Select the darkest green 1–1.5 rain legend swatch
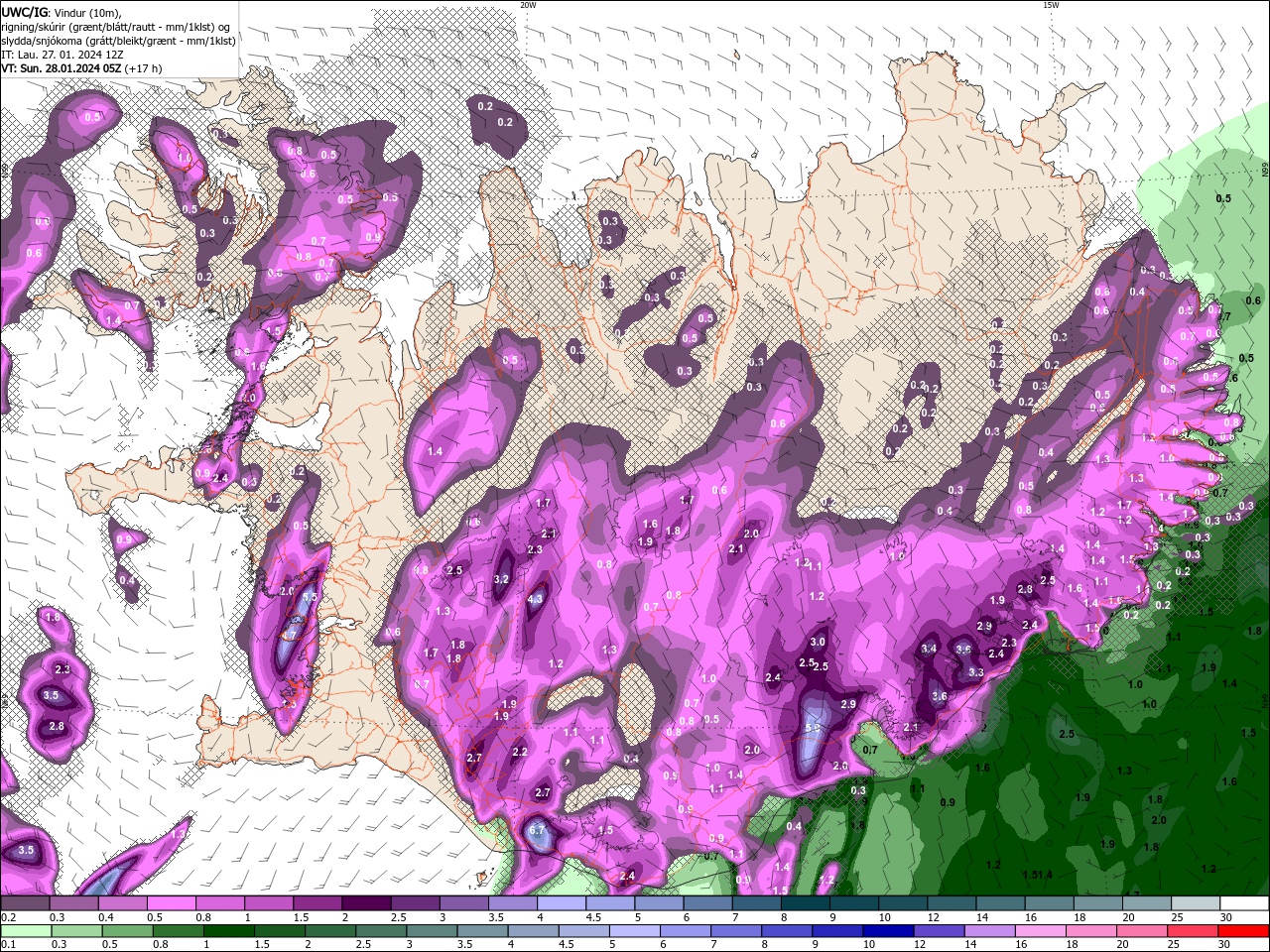1270x952 pixels. point(228,931)
